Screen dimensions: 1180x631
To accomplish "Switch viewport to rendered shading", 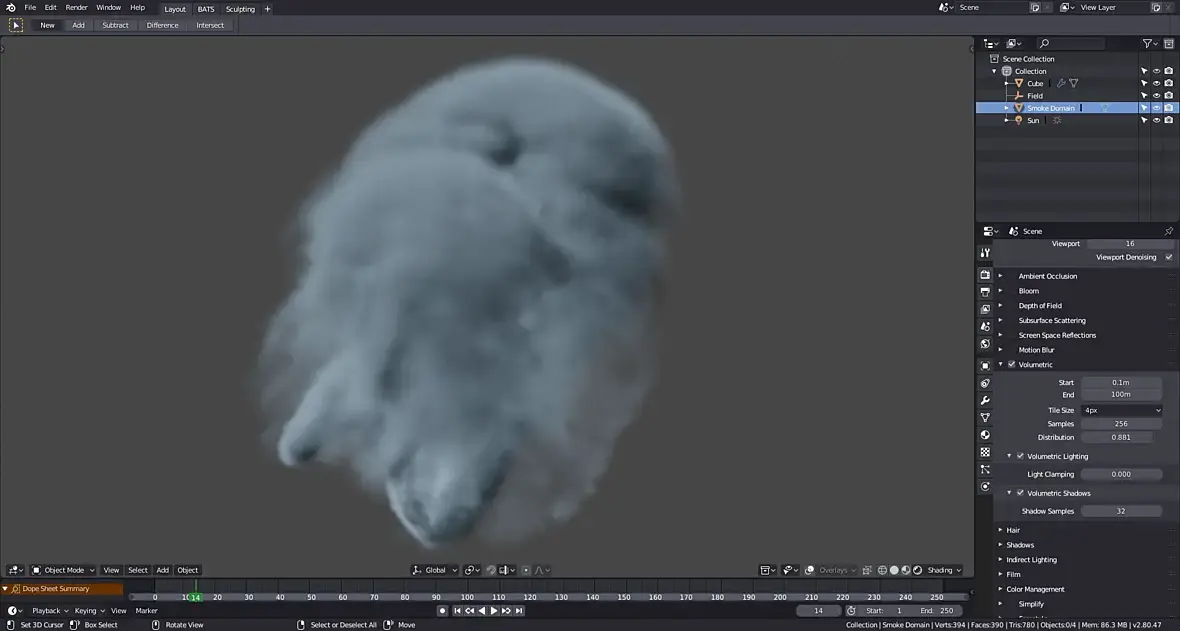I will click(917, 570).
